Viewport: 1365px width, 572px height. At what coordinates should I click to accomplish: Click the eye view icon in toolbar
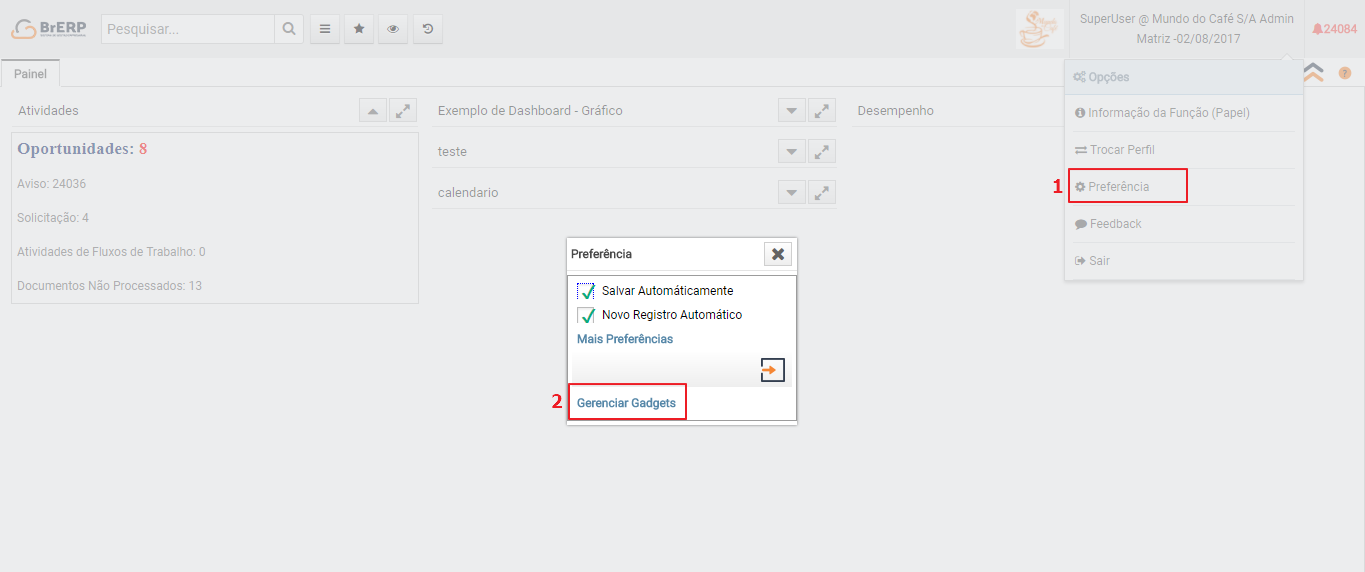point(393,29)
